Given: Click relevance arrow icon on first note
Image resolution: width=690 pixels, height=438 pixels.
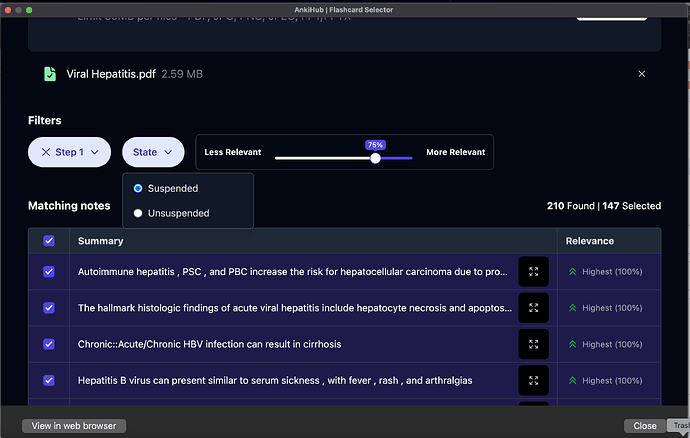Looking at the screenshot, I should 573,272.
